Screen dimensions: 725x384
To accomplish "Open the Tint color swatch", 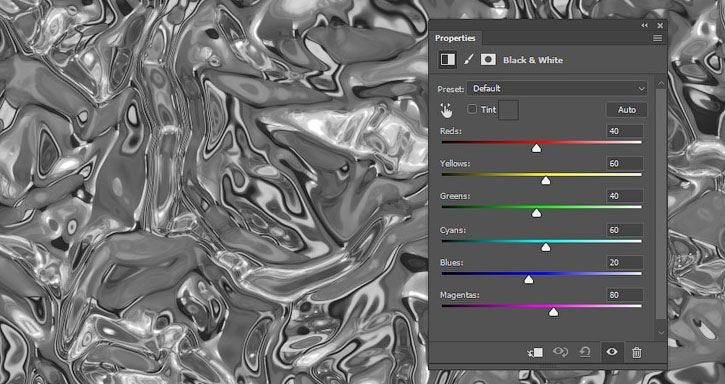I will pyautogui.click(x=508, y=110).
